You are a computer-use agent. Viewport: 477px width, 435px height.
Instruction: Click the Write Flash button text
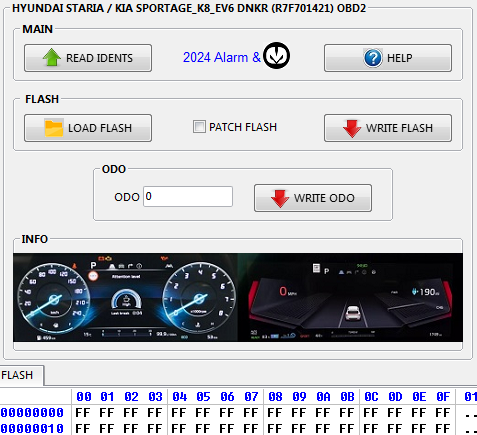coord(399,128)
